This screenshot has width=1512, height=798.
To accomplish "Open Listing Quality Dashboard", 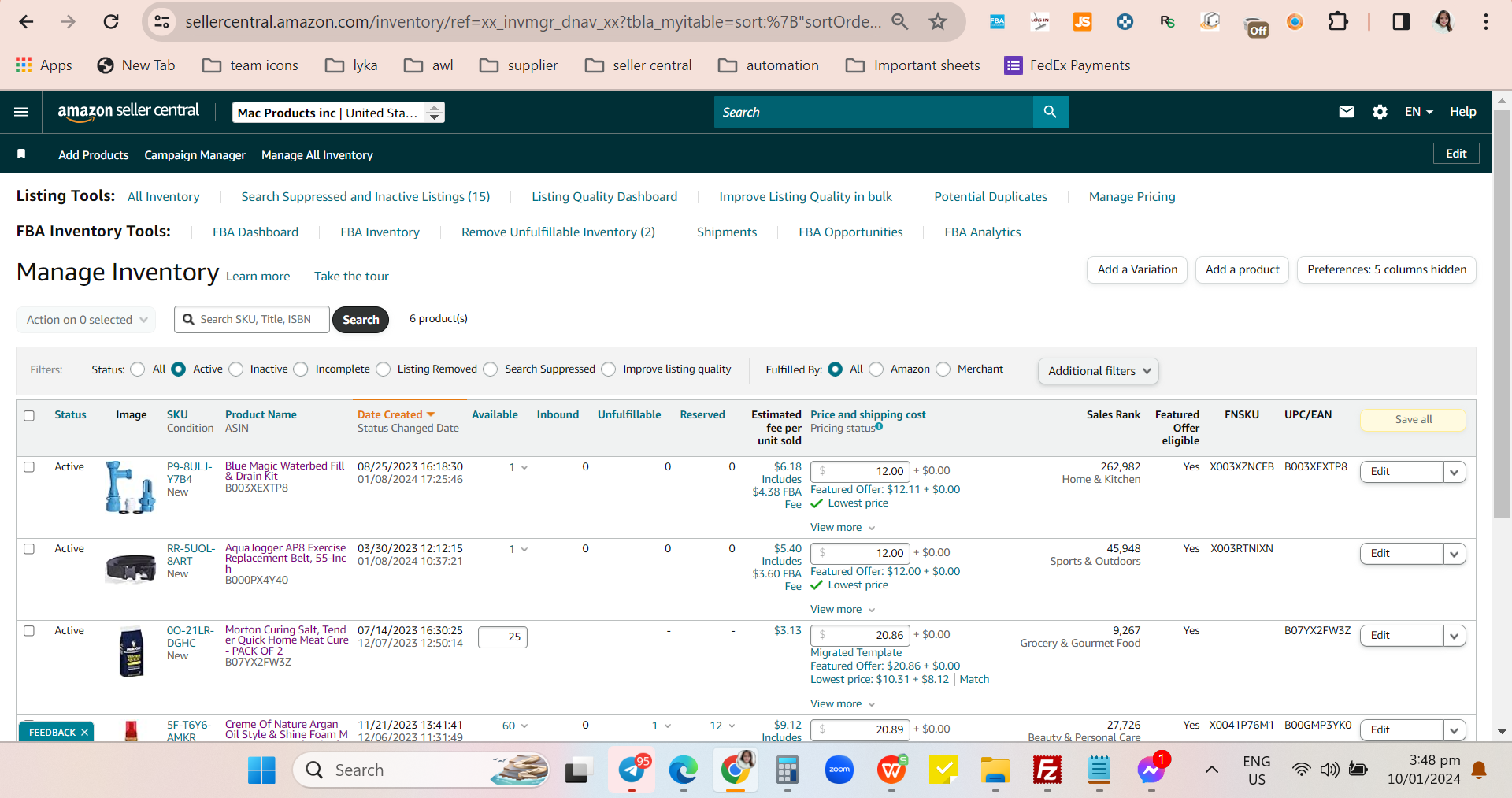I will (x=604, y=196).
